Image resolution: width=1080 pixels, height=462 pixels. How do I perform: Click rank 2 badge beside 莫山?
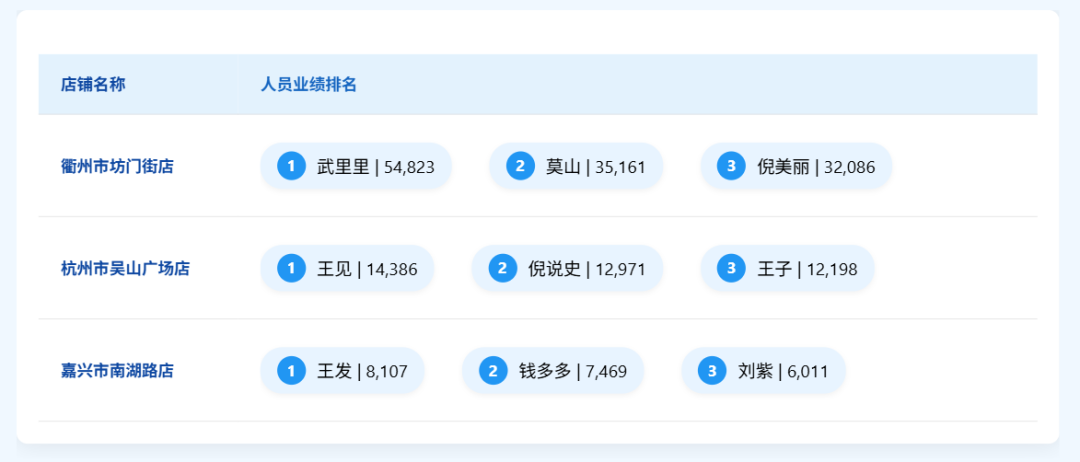520,166
